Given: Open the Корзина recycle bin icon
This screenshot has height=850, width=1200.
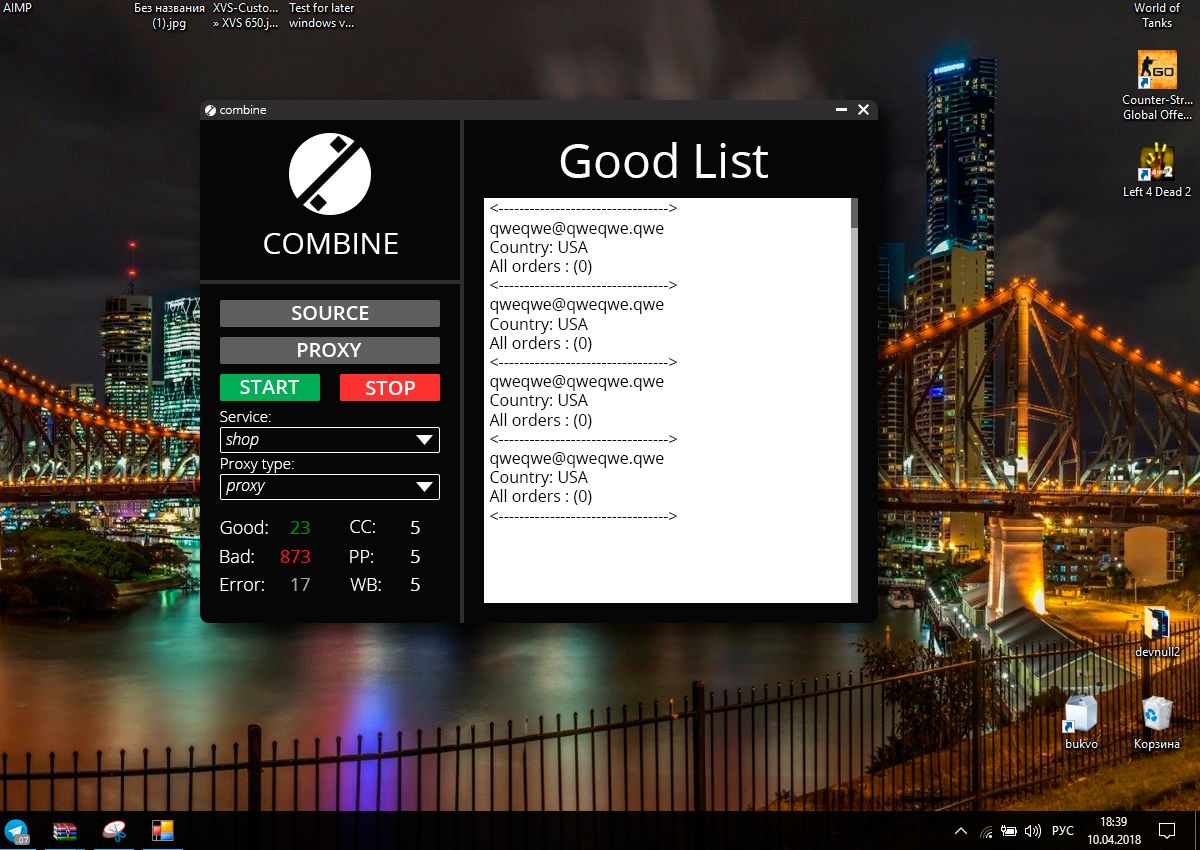Looking at the screenshot, I should pyautogui.click(x=1157, y=714).
